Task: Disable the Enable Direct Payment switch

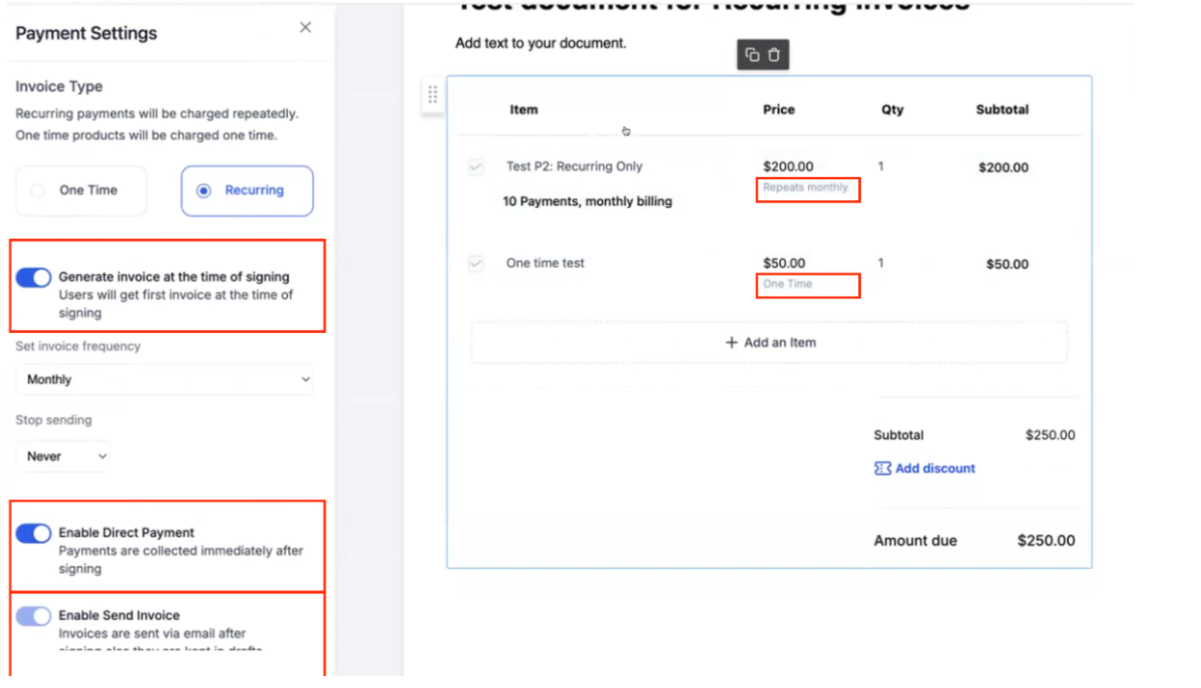Action: pyautogui.click(x=33, y=533)
